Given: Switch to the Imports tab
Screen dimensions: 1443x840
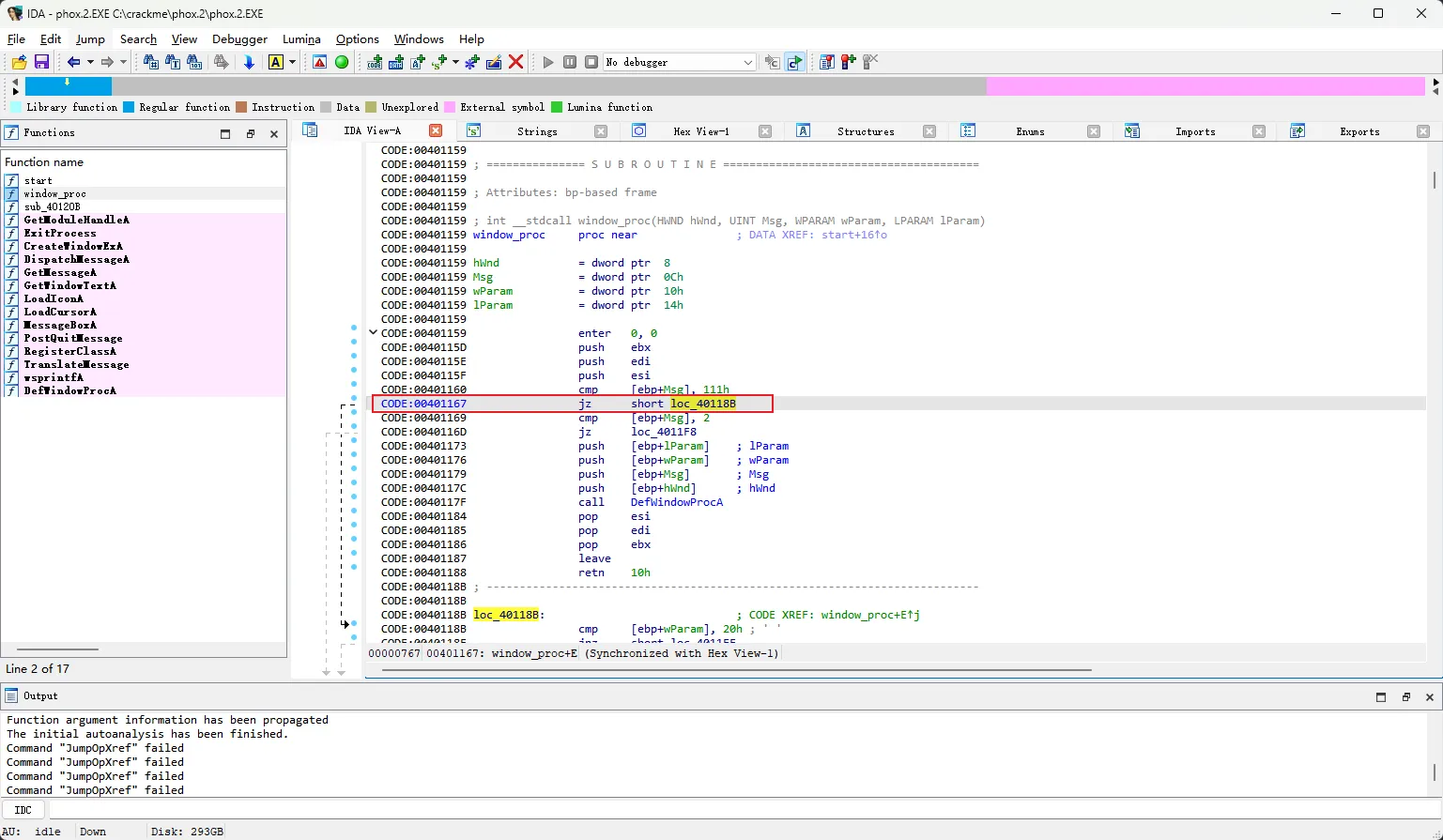Looking at the screenshot, I should pyautogui.click(x=1195, y=131).
